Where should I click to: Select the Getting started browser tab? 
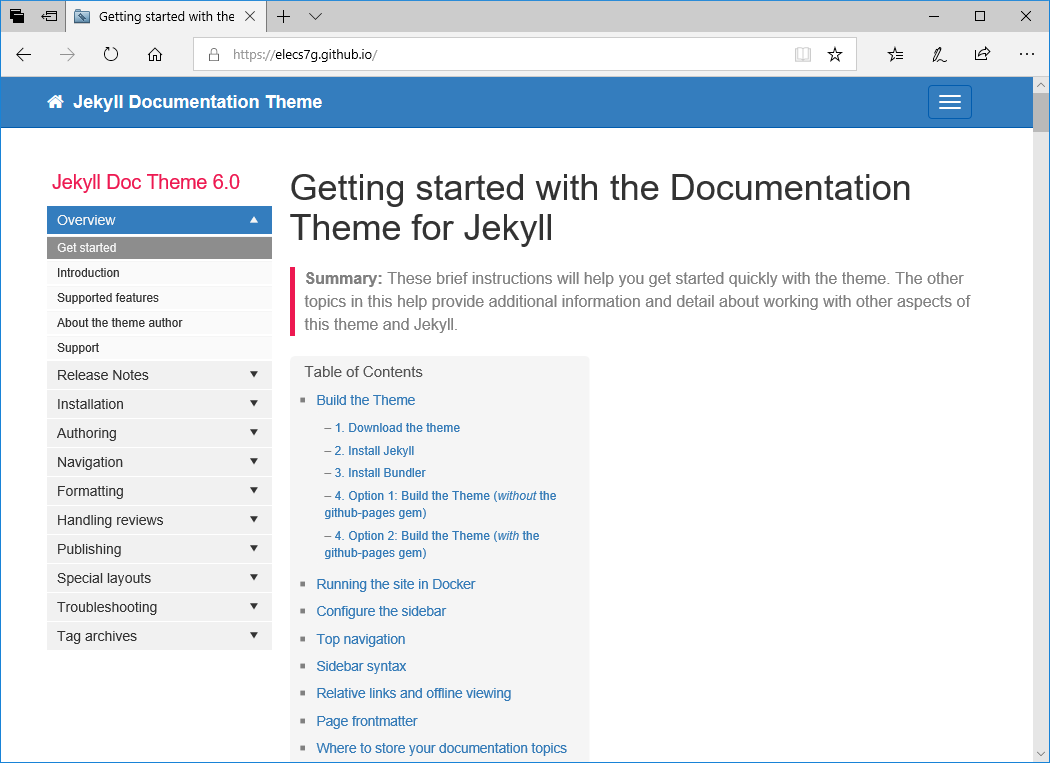coord(166,16)
